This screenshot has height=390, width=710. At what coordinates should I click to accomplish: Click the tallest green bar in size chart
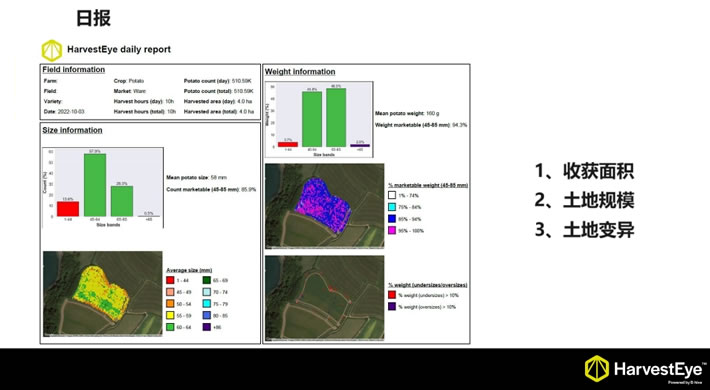point(95,185)
